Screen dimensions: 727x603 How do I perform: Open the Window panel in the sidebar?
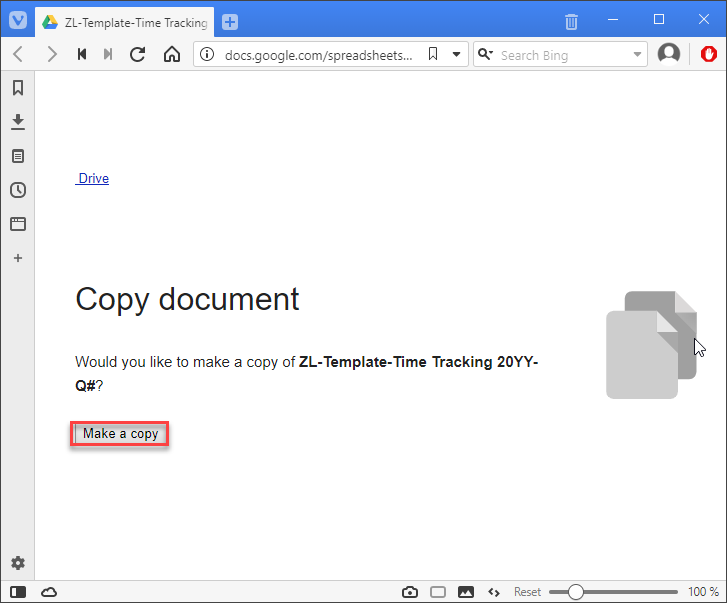[x=17, y=224]
